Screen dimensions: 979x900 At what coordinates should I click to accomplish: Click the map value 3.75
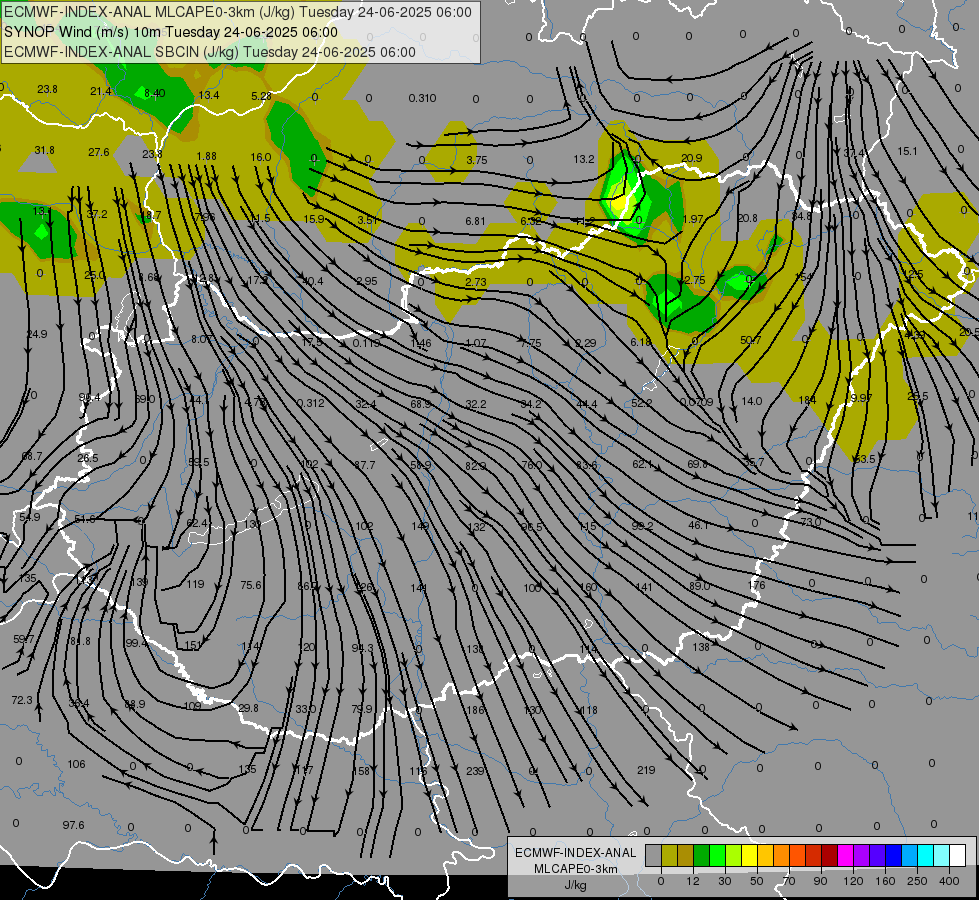pos(476,160)
